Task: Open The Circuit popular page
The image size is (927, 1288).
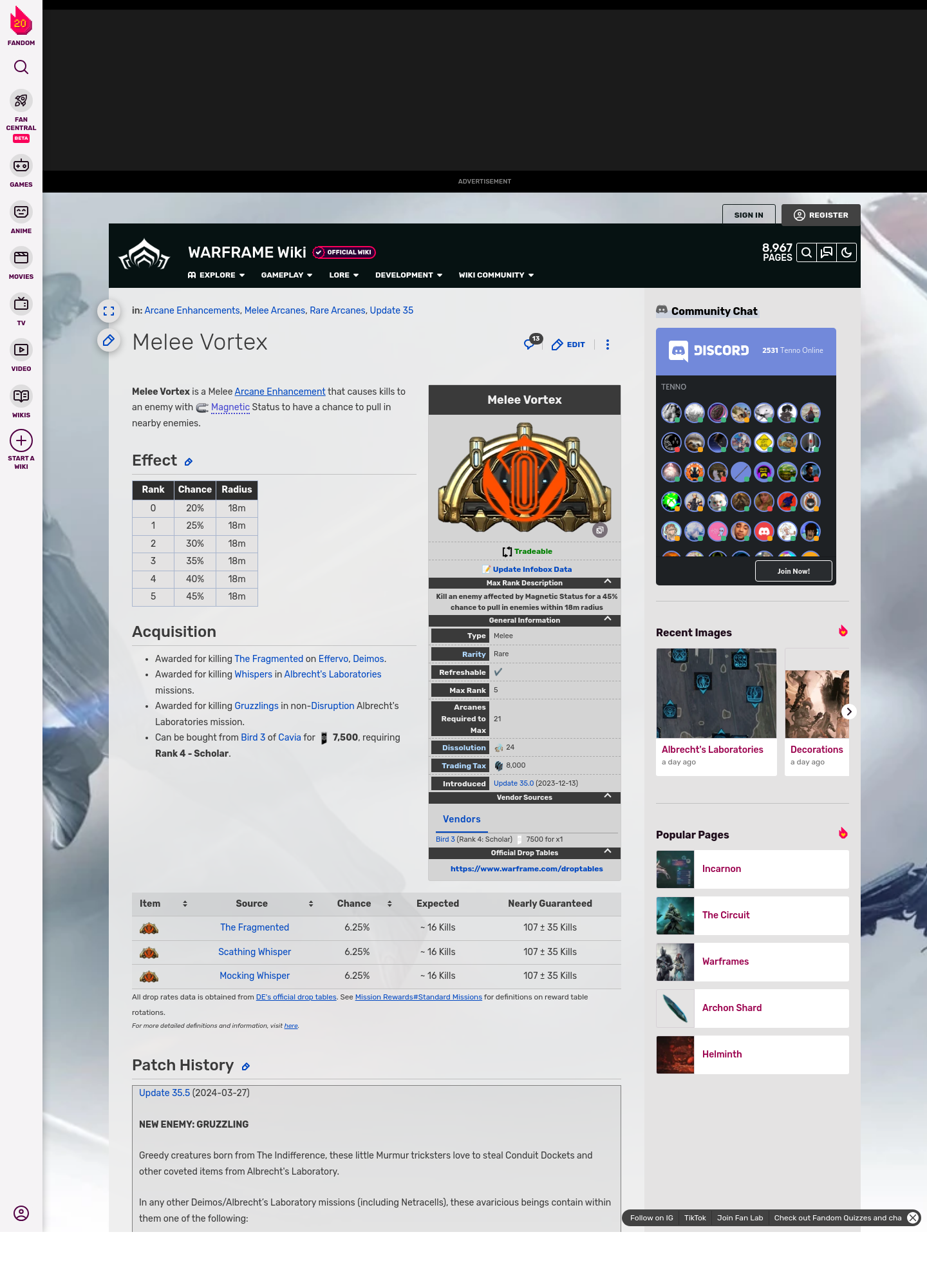Action: click(x=753, y=916)
